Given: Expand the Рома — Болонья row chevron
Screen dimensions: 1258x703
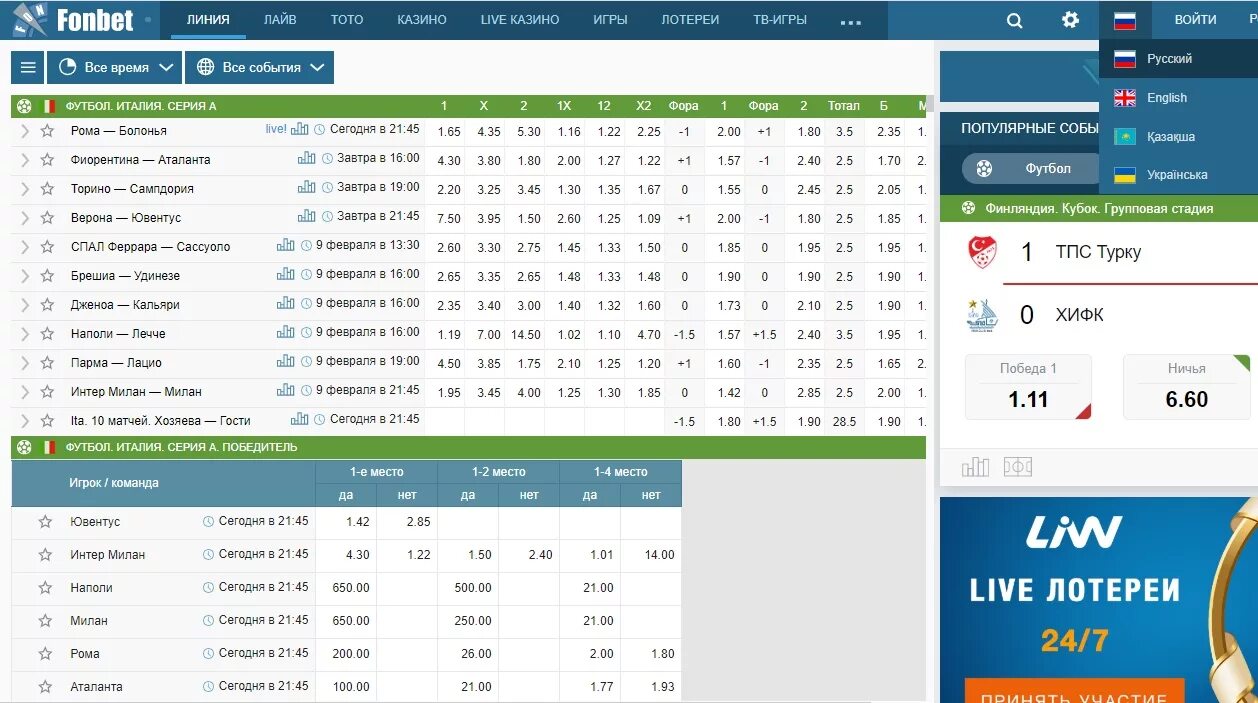Looking at the screenshot, I should point(24,130).
